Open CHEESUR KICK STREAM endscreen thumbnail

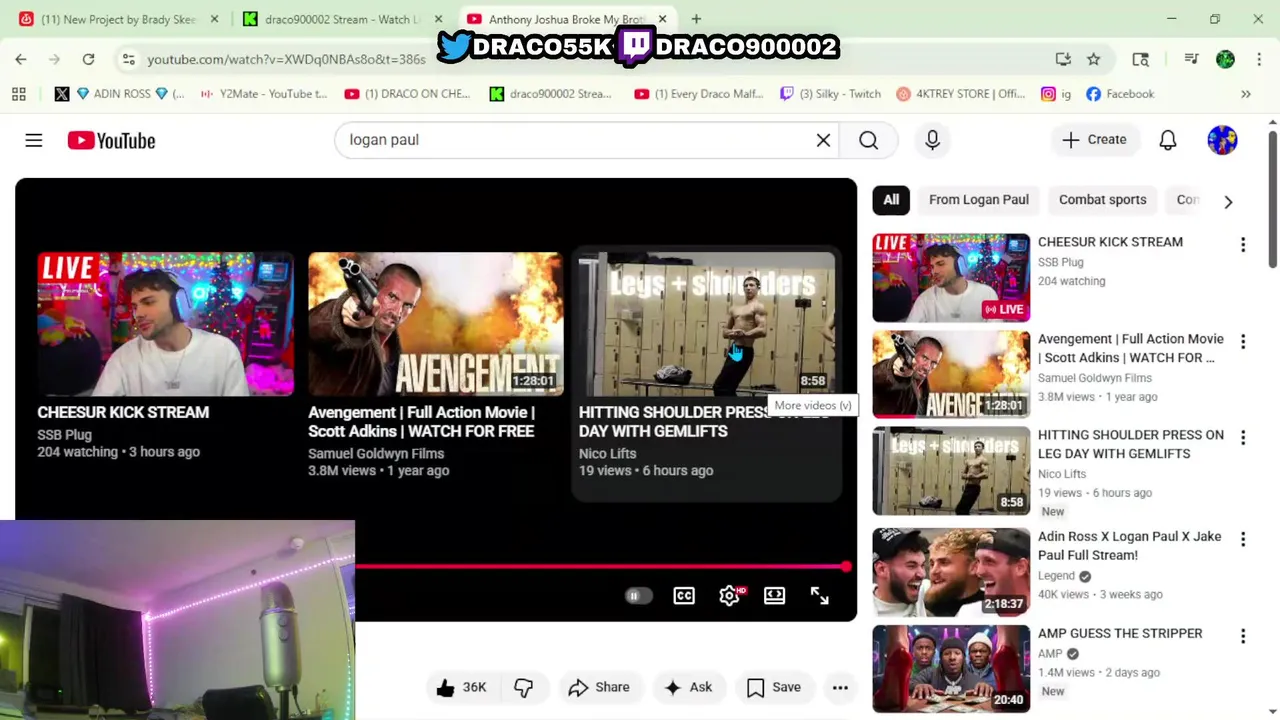point(165,324)
